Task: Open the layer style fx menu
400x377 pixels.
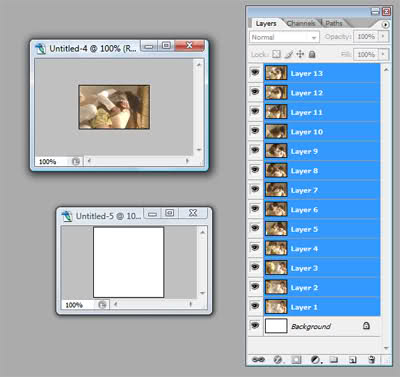Action: point(278,360)
